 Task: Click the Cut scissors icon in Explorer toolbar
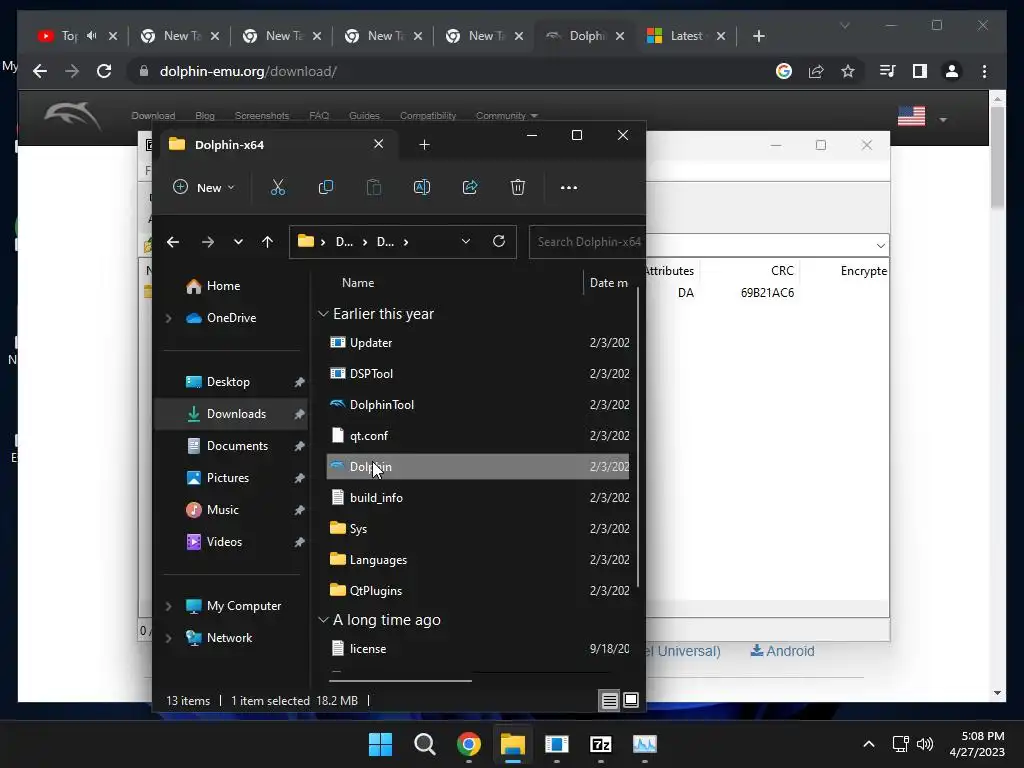pyautogui.click(x=278, y=187)
